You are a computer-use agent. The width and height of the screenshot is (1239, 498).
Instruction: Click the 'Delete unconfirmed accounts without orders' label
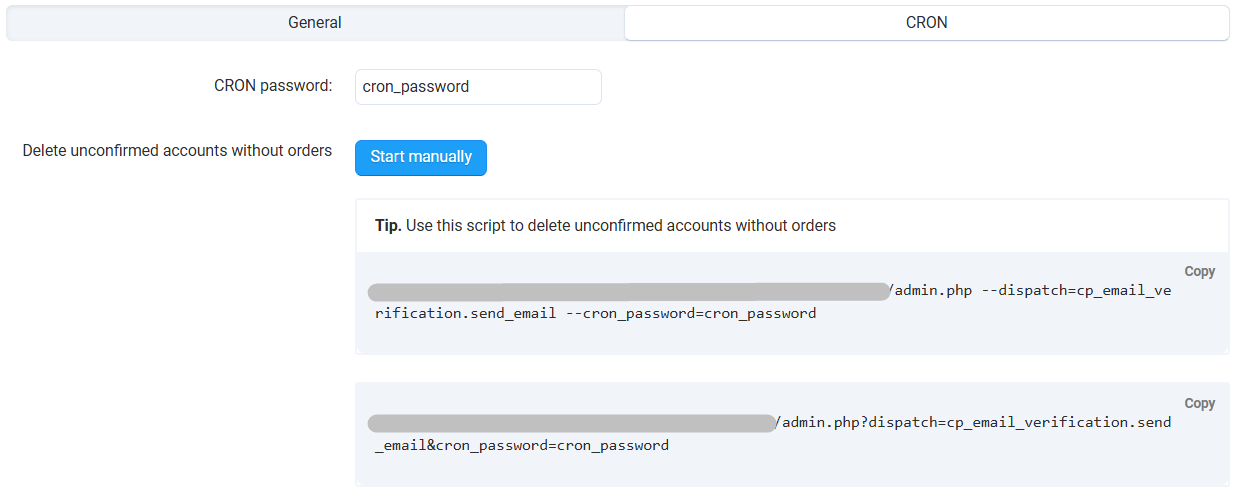177,151
